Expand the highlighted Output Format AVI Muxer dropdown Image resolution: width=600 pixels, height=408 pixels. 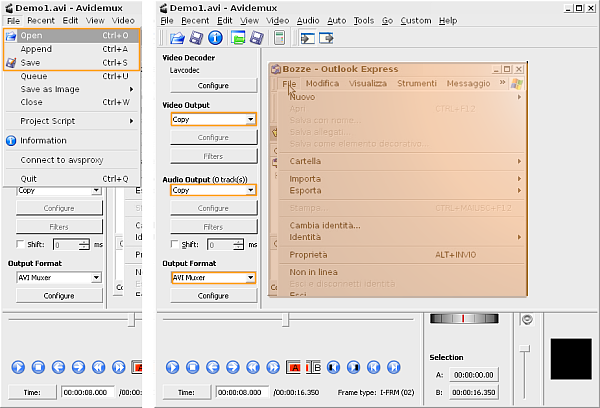pos(212,278)
